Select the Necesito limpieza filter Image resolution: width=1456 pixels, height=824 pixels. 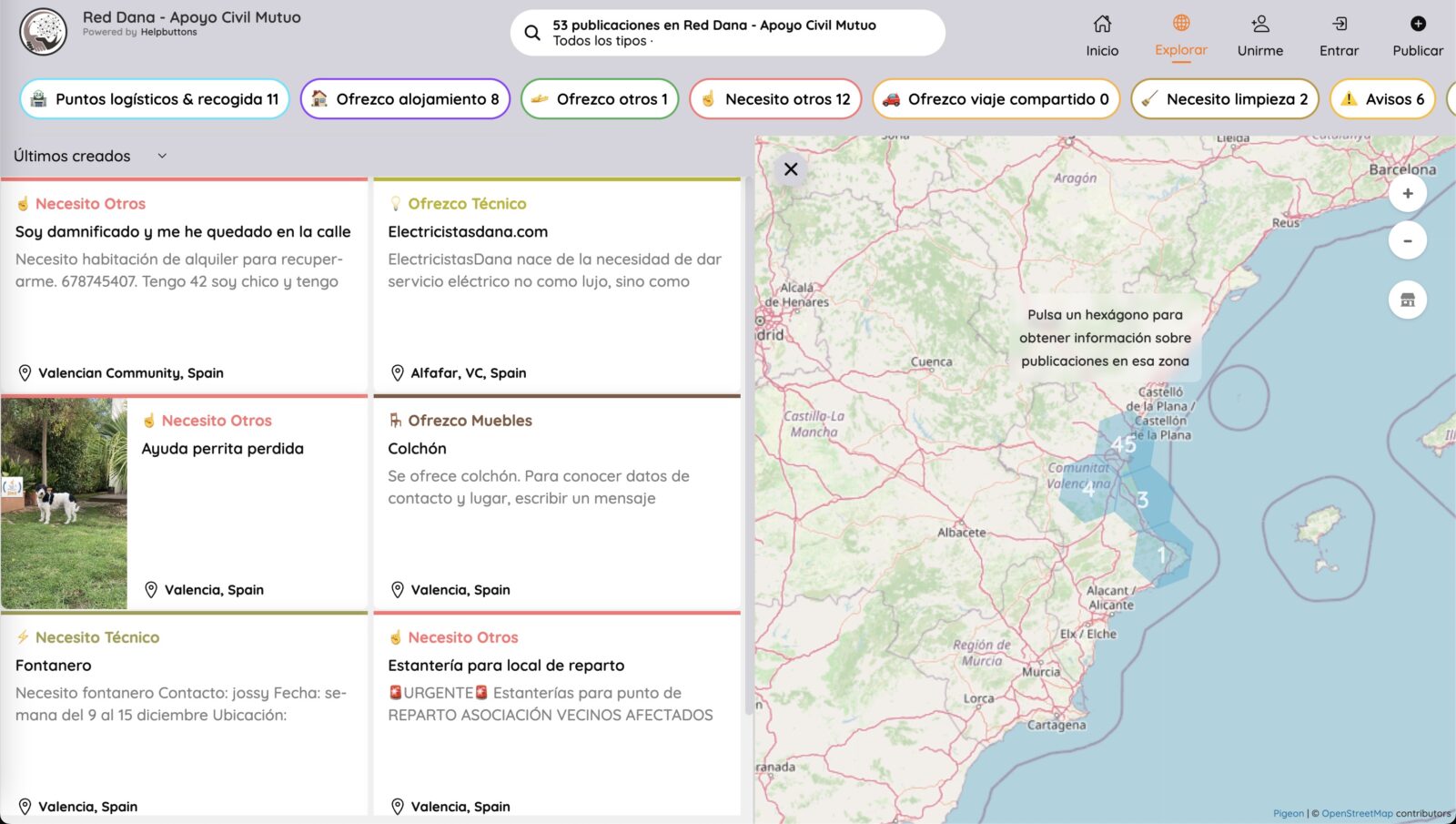(1225, 99)
